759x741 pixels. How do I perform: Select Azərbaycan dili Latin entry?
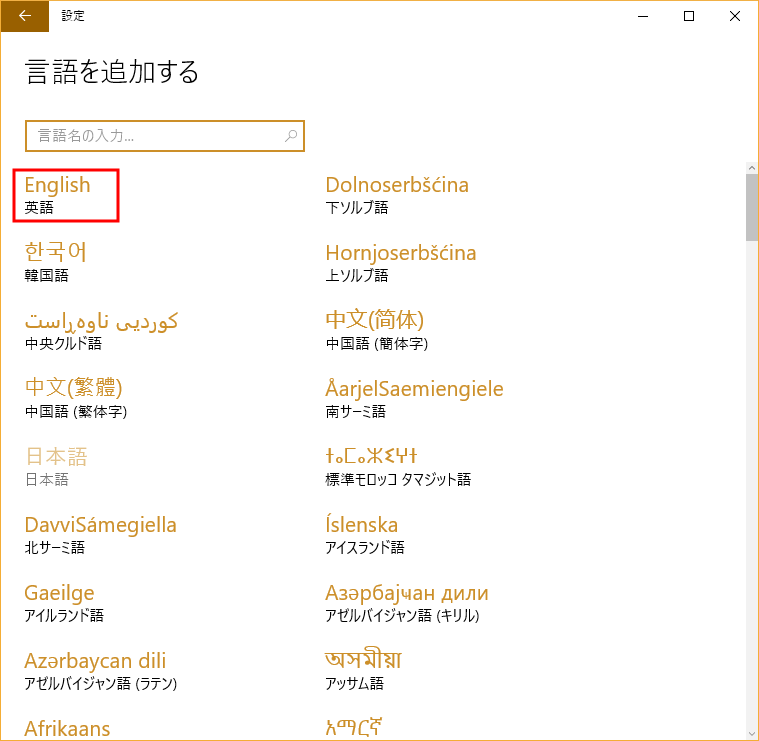95,670
